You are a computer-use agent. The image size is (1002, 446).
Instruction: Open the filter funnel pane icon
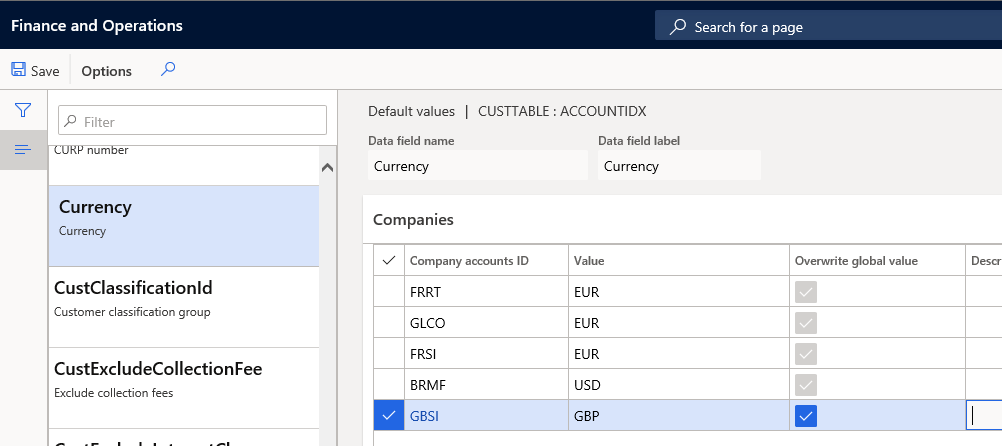click(x=23, y=111)
